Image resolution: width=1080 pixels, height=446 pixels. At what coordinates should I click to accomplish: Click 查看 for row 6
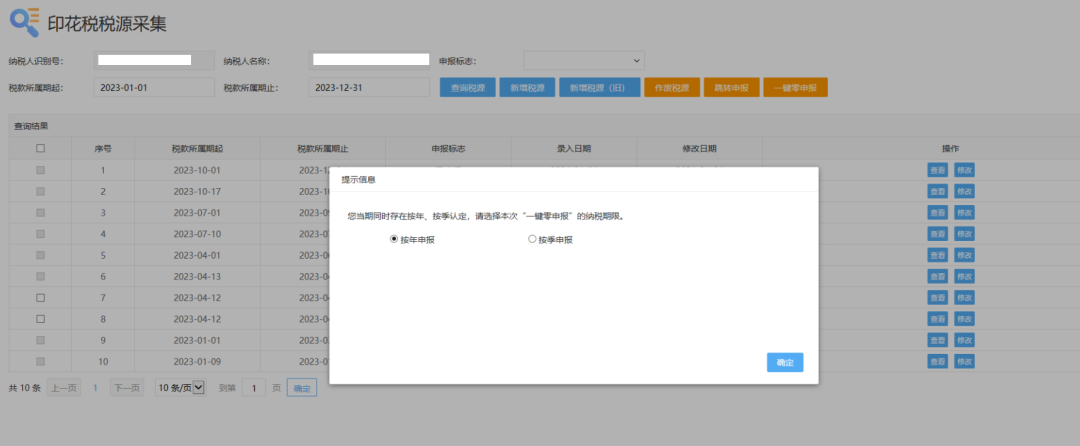tap(937, 277)
